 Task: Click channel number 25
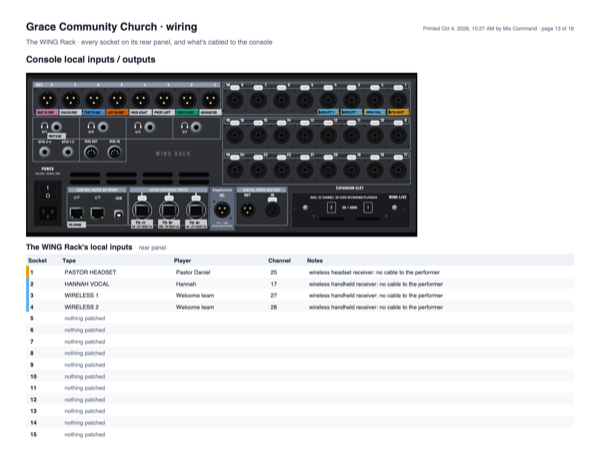[274, 272]
